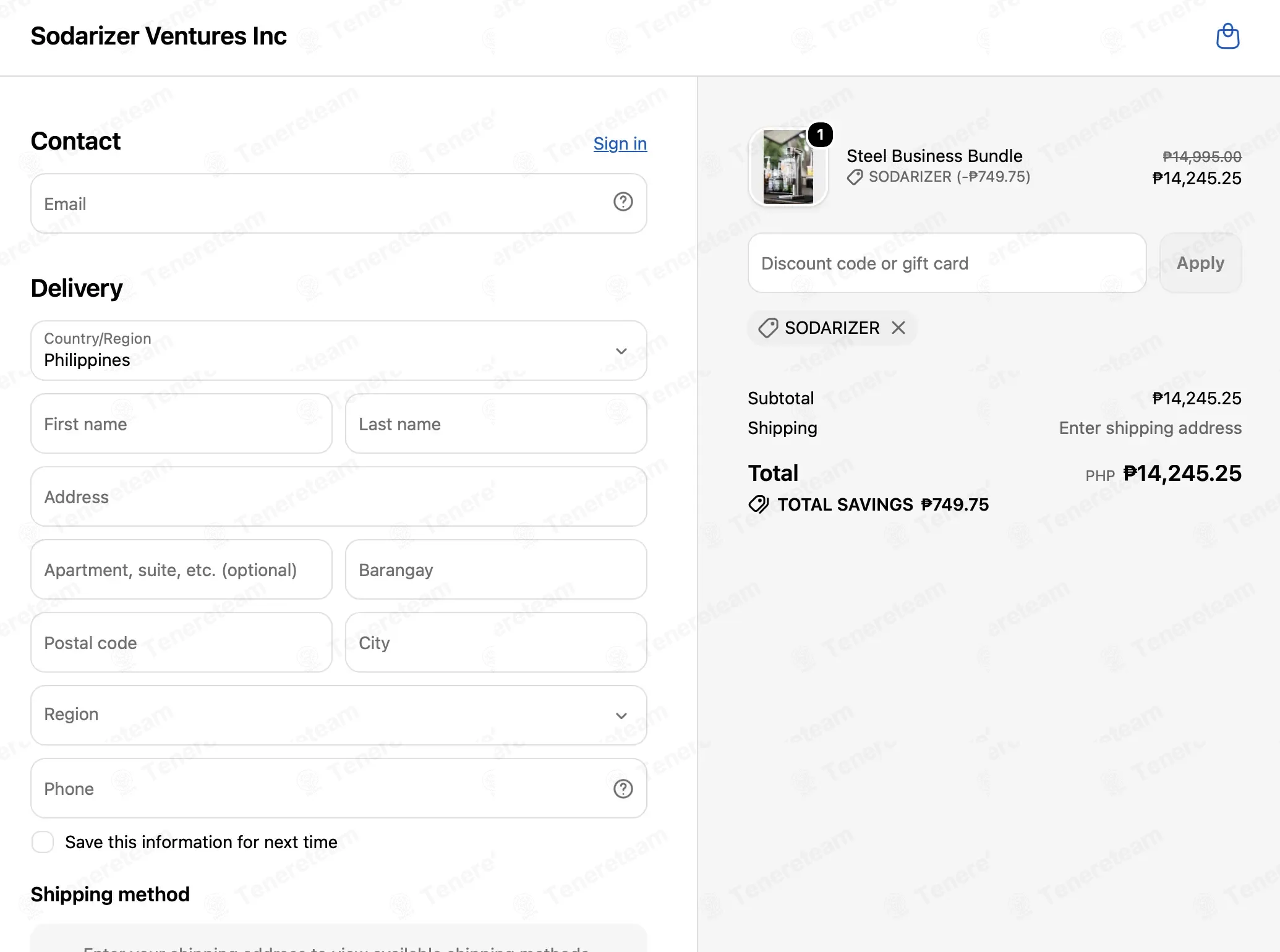The image size is (1280, 952).
Task: Click the strikethrough price ₱14,995.00
Action: coord(1201,156)
